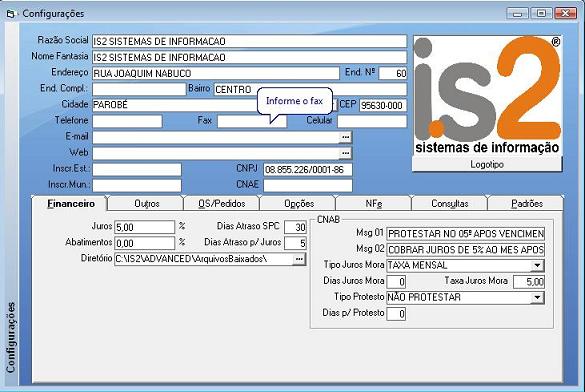This screenshot has width=585, height=392.
Task: Click the Dias Atraso p/ Juros field
Action: coord(295,243)
